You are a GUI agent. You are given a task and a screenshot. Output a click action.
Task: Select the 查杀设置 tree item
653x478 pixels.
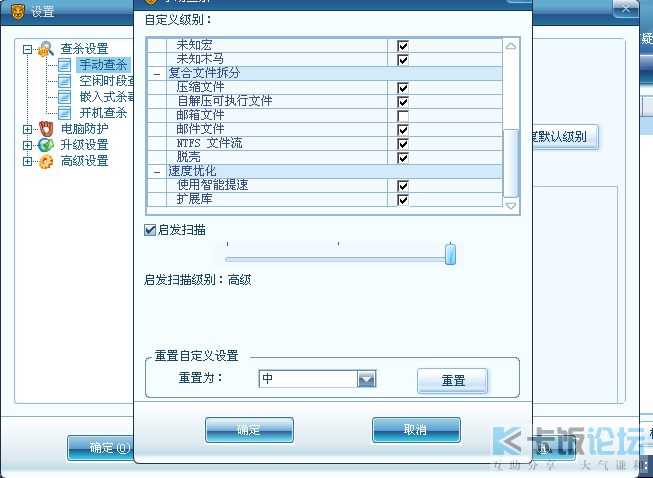pyautogui.click(x=85, y=49)
